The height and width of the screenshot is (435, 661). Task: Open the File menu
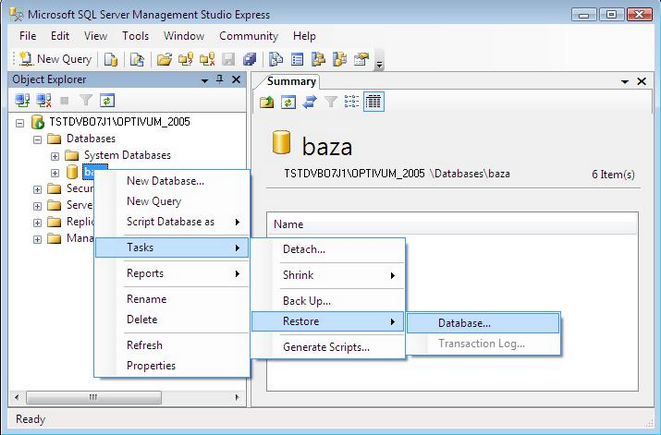point(28,36)
